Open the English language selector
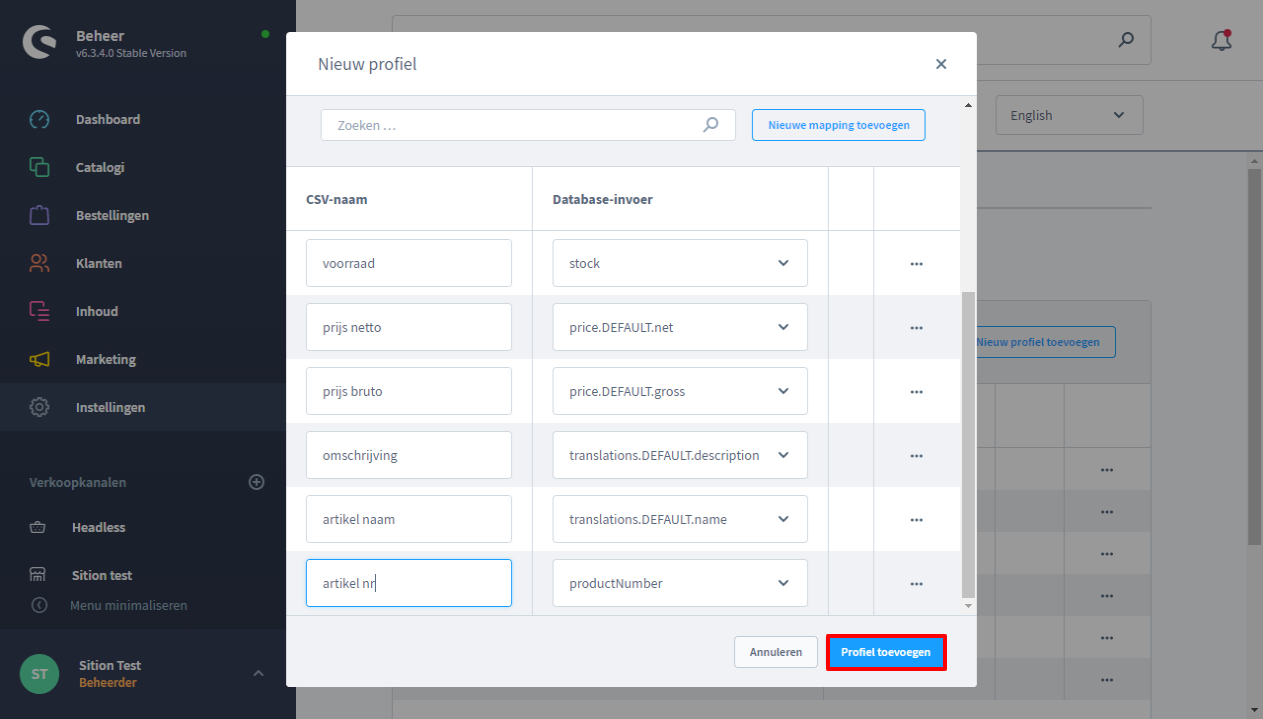This screenshot has width=1263, height=719. [x=1068, y=115]
